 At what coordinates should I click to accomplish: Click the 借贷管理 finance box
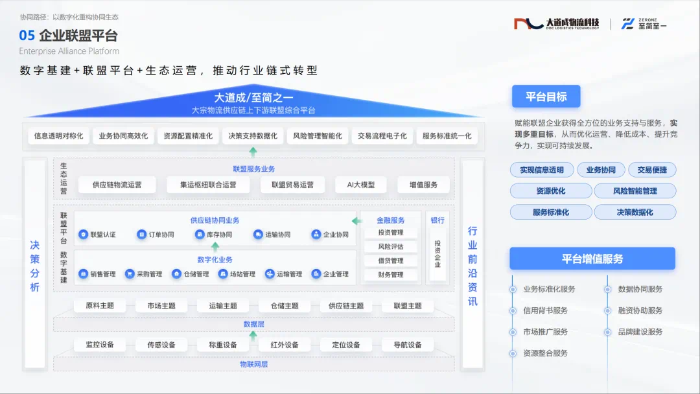tap(391, 261)
